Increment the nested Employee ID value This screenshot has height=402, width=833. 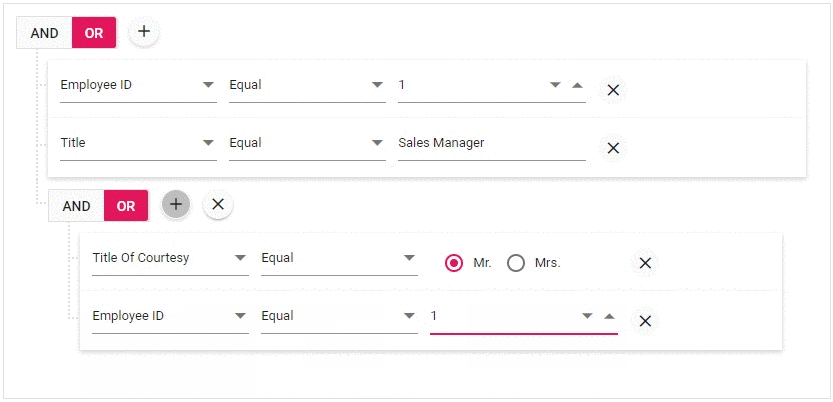pos(609,316)
